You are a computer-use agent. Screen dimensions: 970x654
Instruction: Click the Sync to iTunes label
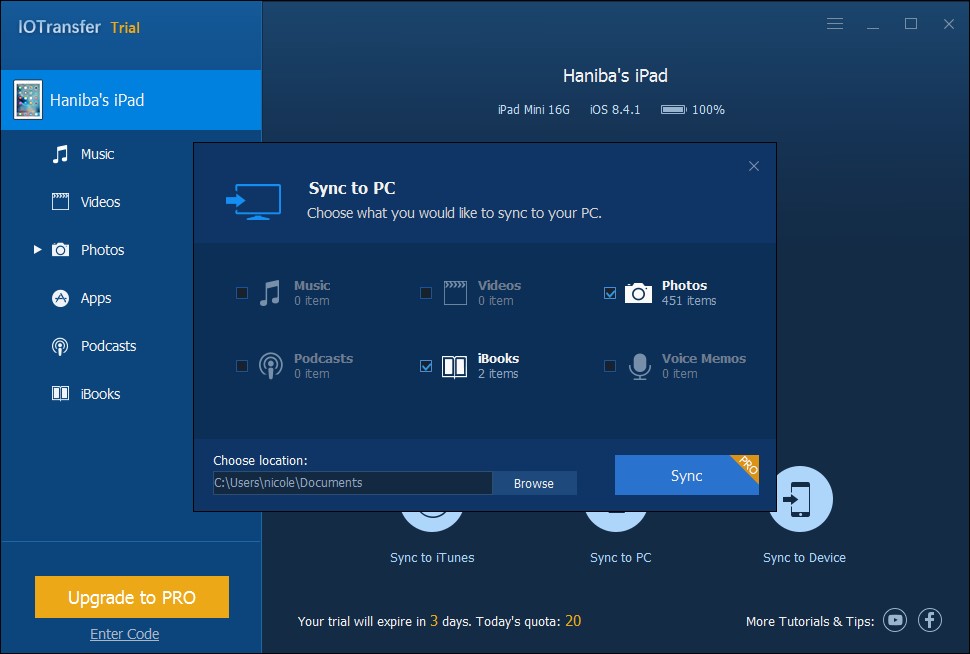[432, 557]
